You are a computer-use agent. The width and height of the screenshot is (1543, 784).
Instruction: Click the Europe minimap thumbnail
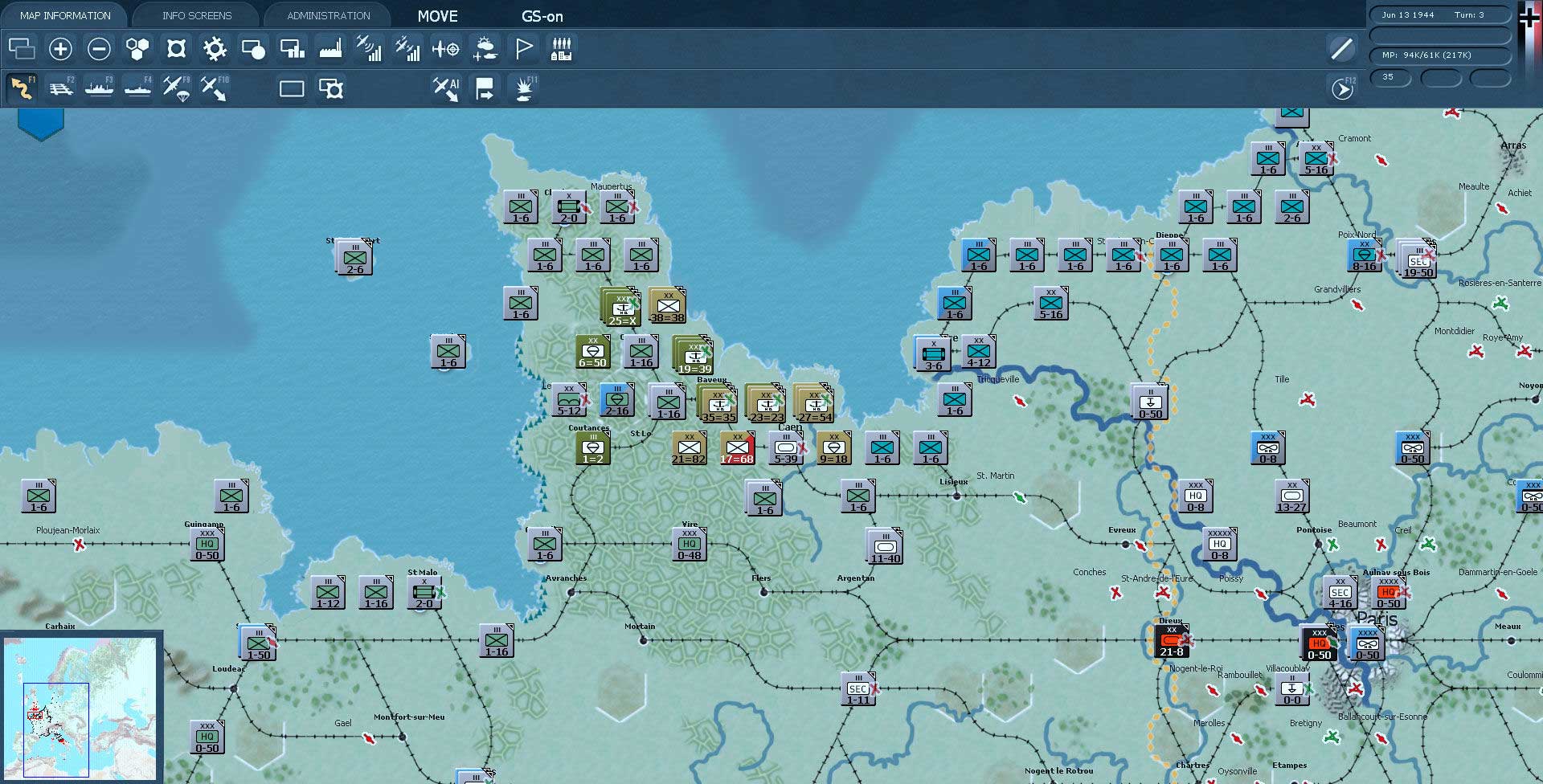(x=80, y=708)
